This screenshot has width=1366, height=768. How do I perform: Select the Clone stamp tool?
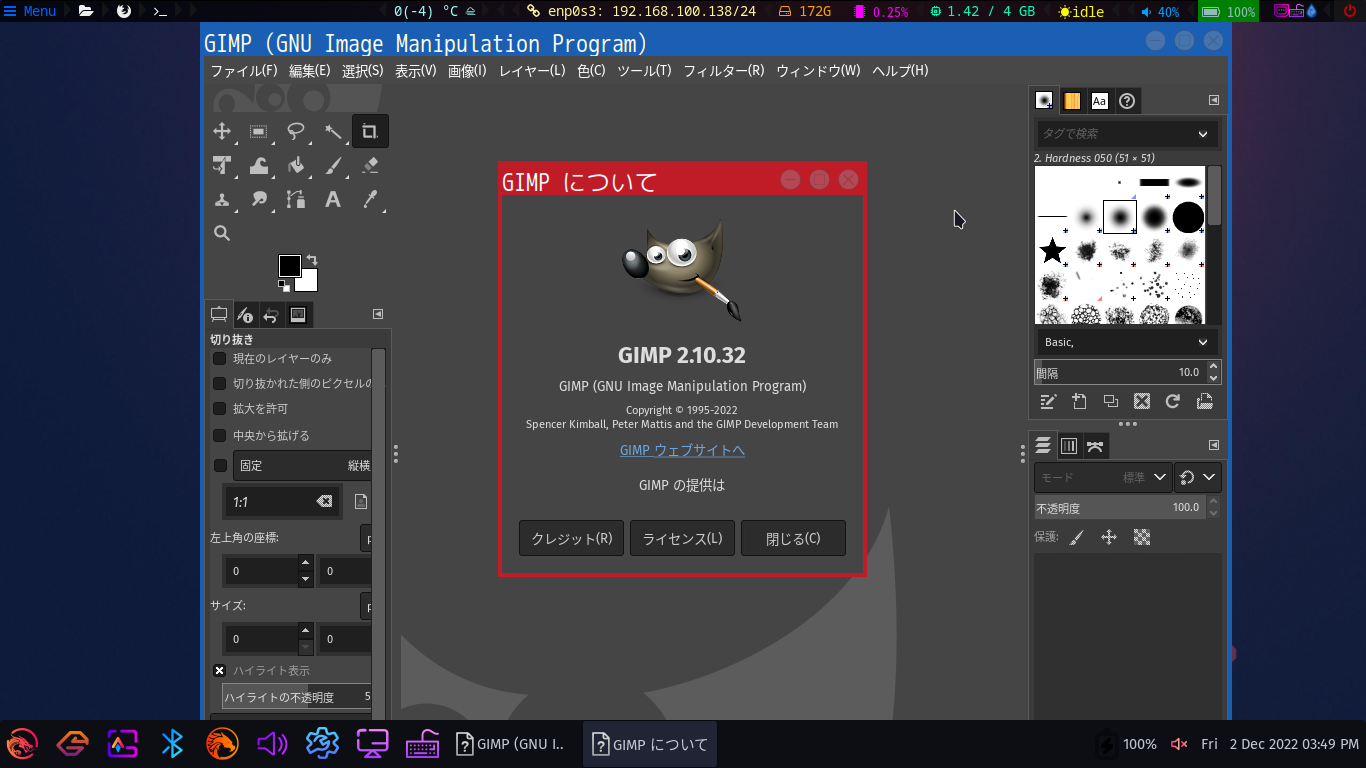tap(222, 199)
